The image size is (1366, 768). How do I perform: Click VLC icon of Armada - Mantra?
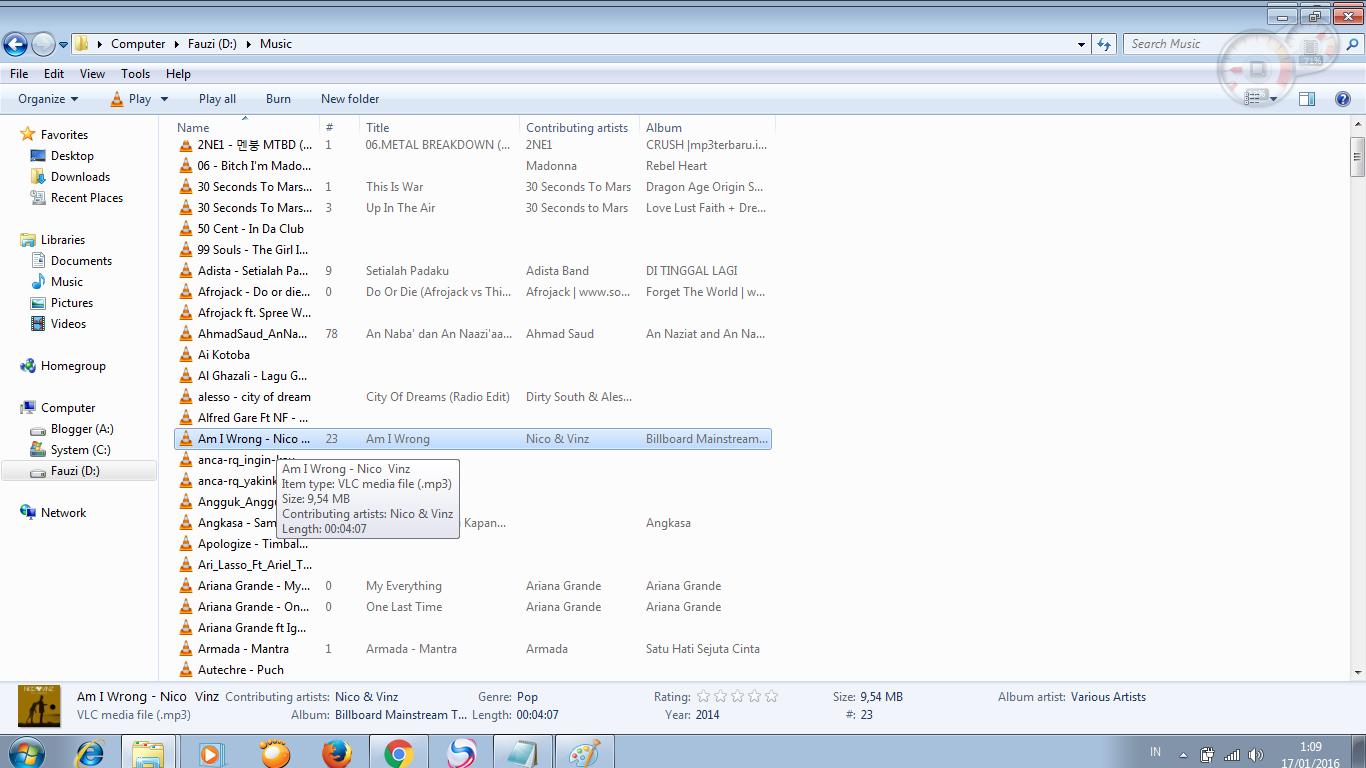pos(185,649)
